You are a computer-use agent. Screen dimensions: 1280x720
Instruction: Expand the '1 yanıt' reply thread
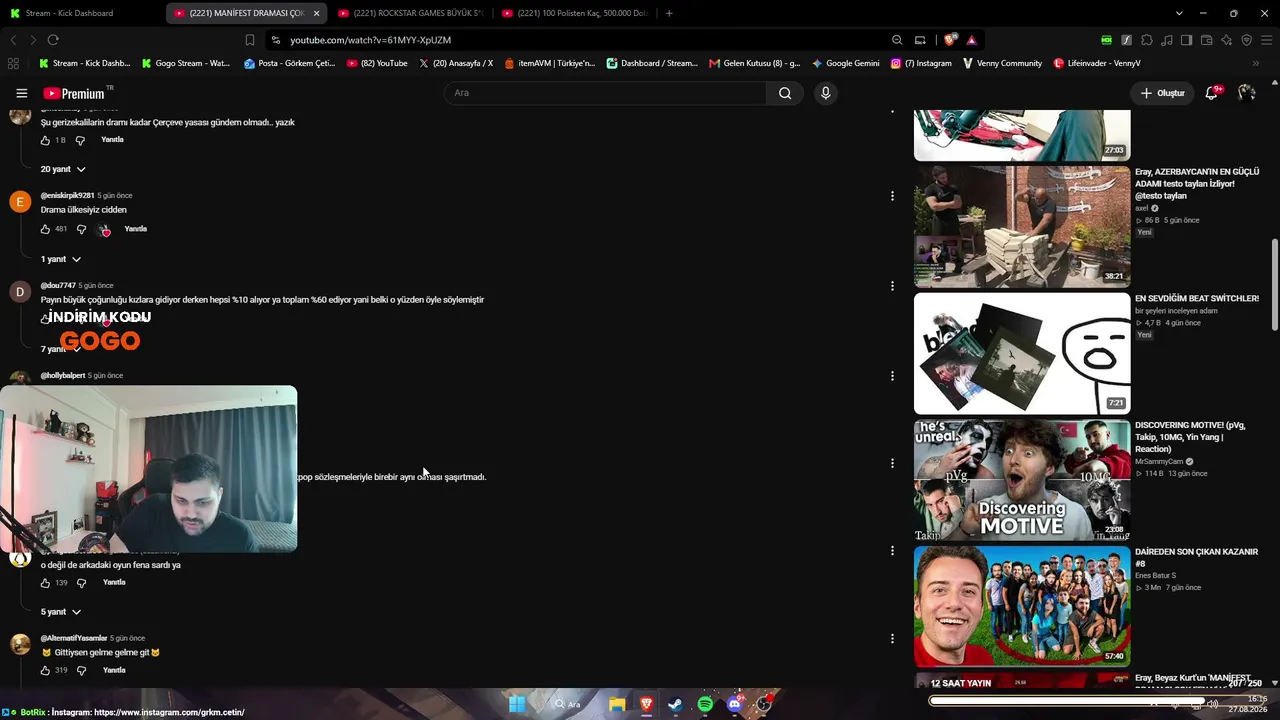click(61, 259)
